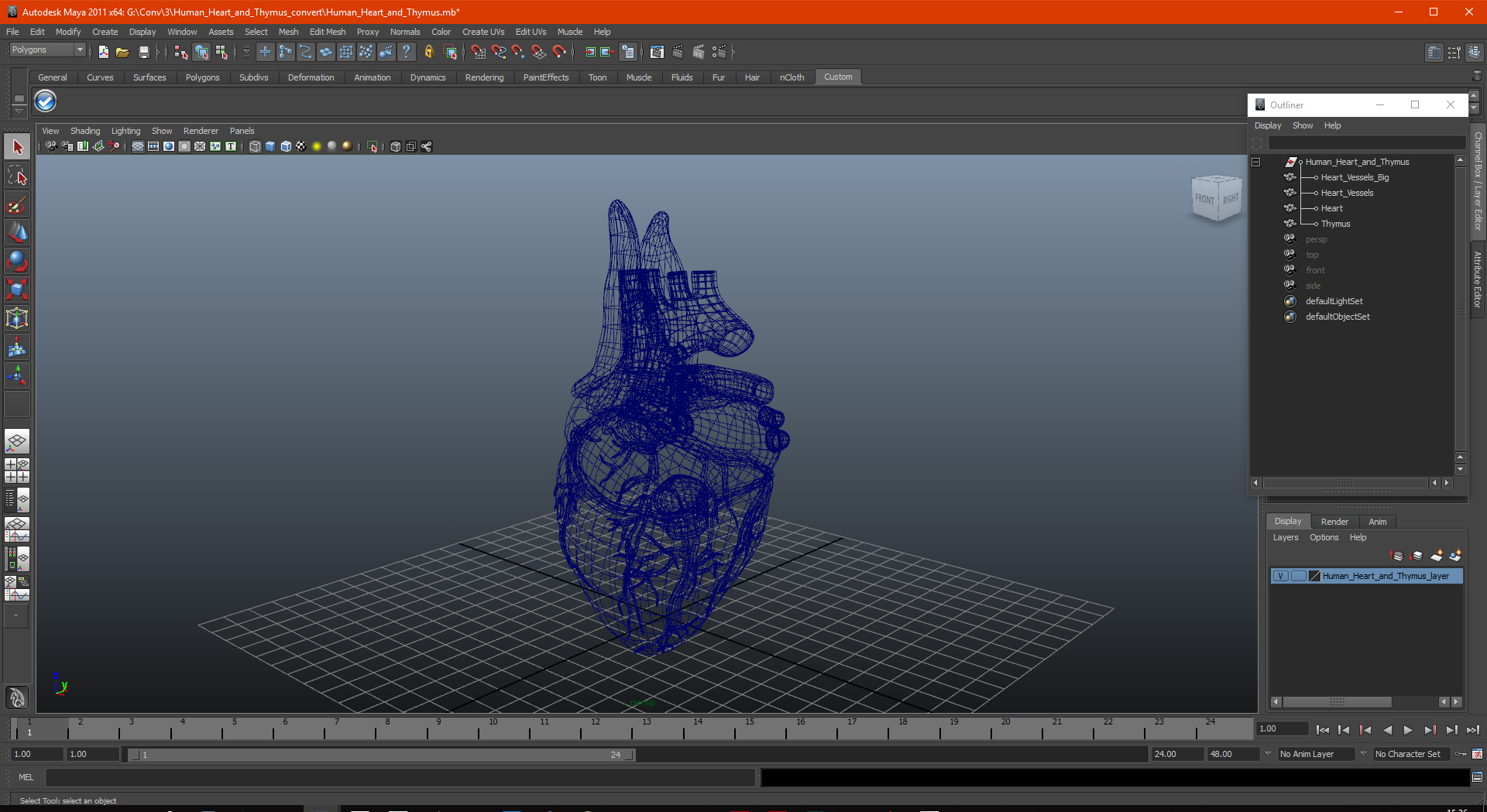Activate the Rotate tool sphere icon
The width and height of the screenshot is (1487, 812).
tap(17, 261)
